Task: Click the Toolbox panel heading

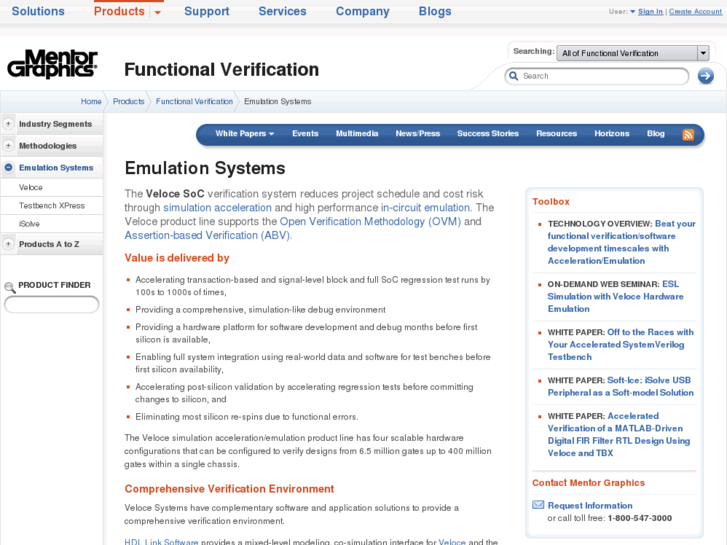Action: (551, 201)
